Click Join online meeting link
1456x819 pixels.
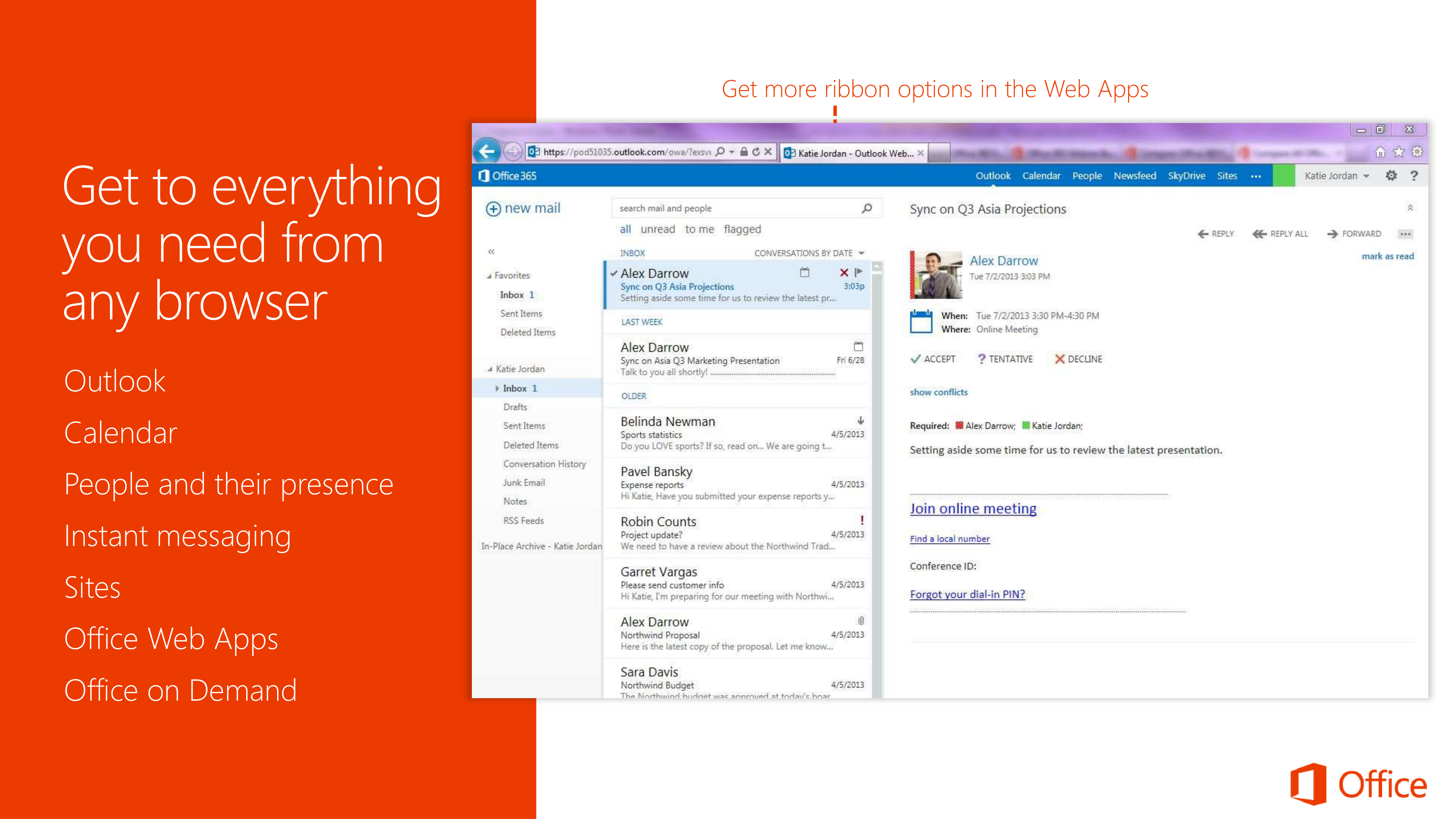973,509
